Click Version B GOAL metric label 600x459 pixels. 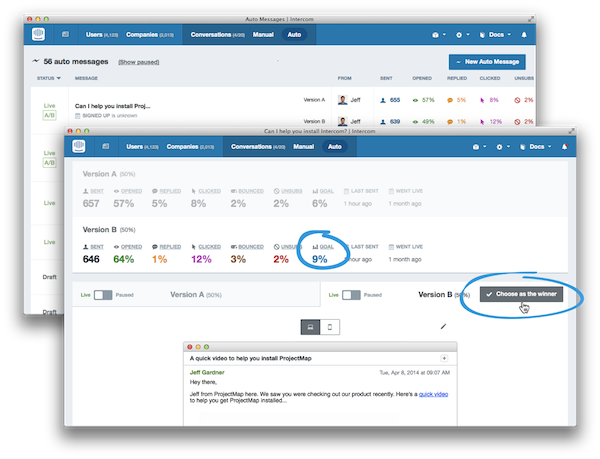click(323, 247)
